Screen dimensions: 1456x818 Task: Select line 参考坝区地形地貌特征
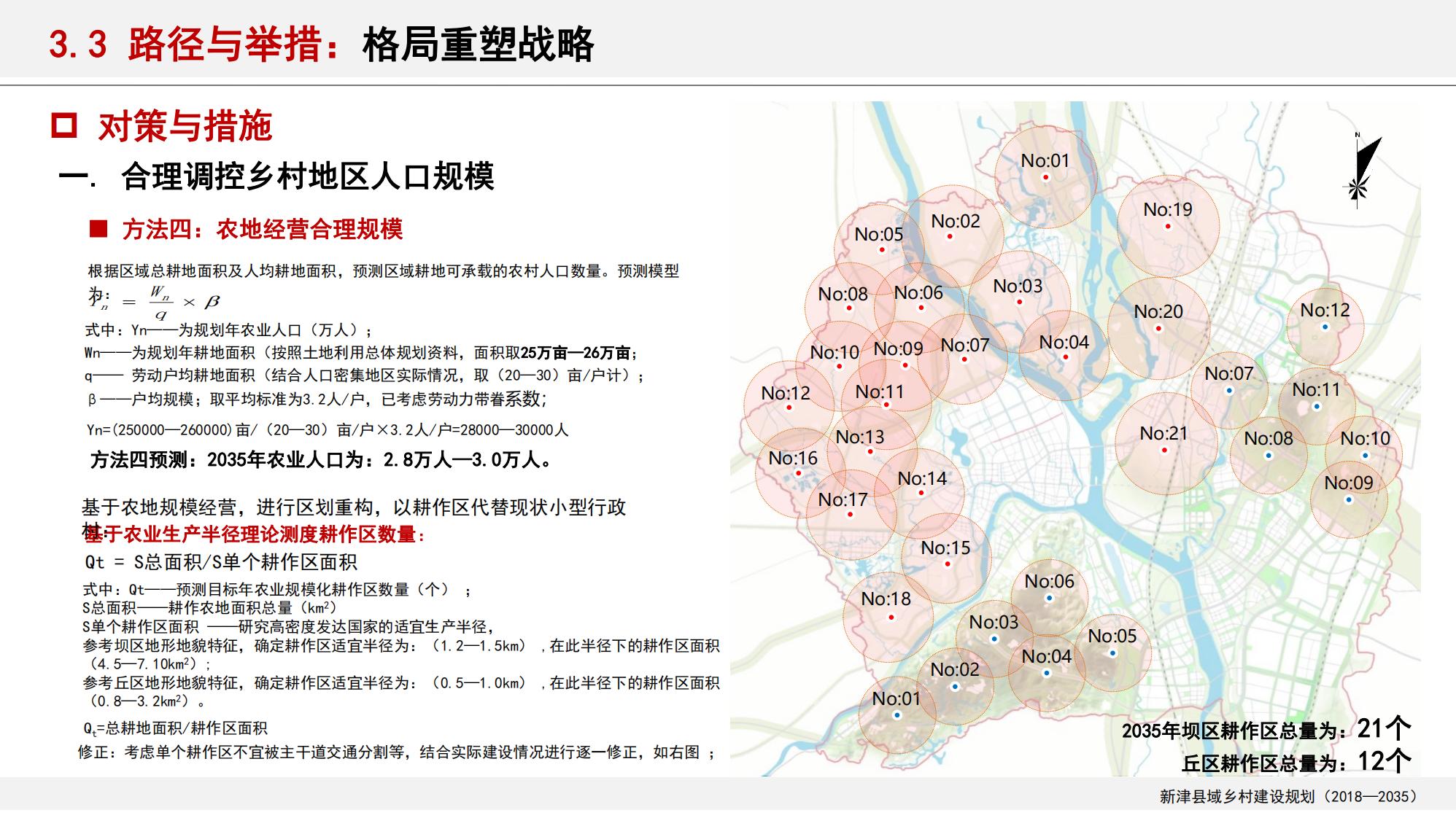click(401, 655)
